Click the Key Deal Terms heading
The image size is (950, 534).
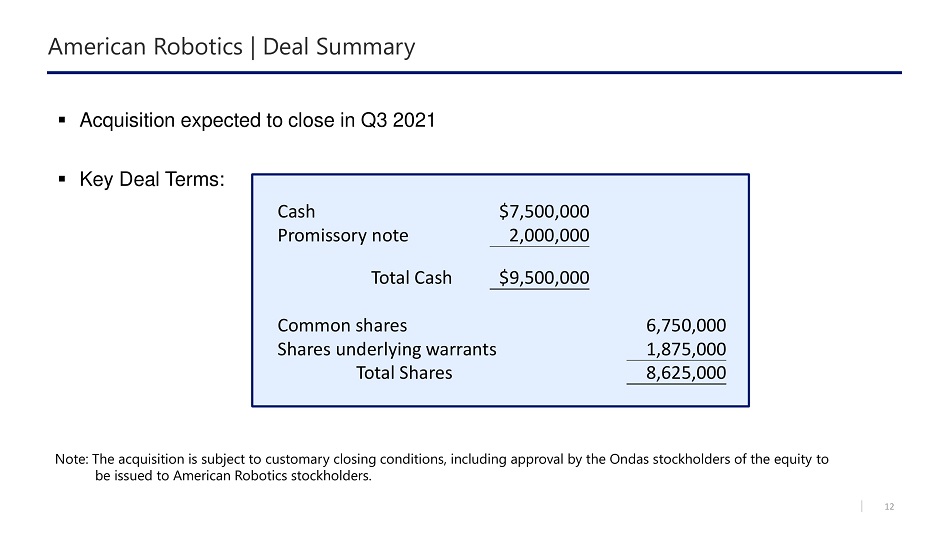coord(152,180)
